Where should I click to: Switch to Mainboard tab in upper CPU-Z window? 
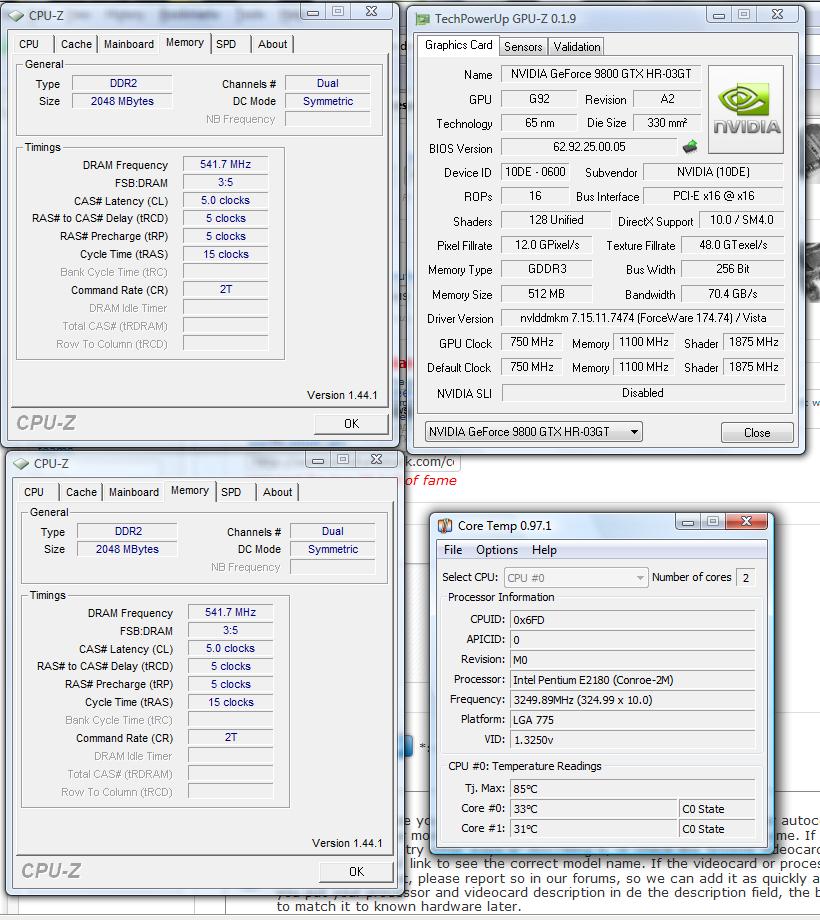click(x=129, y=44)
